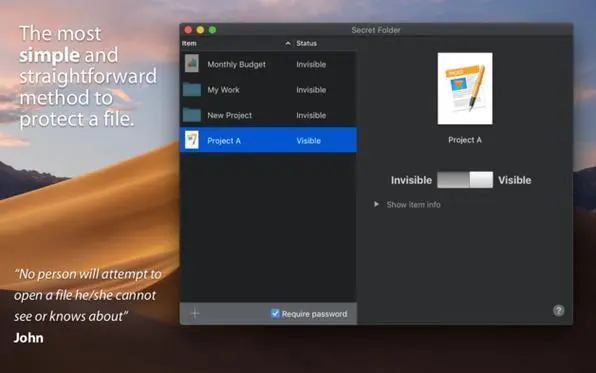Click Invisible status of My Work
Screen dimensions: 596x373
[x=311, y=90]
